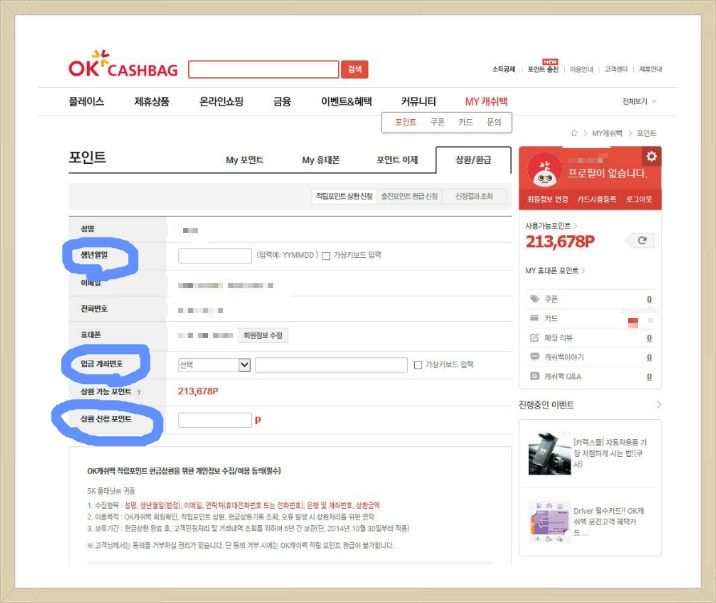Open MY 휴대폰 포인트 chevron link

[555, 271]
